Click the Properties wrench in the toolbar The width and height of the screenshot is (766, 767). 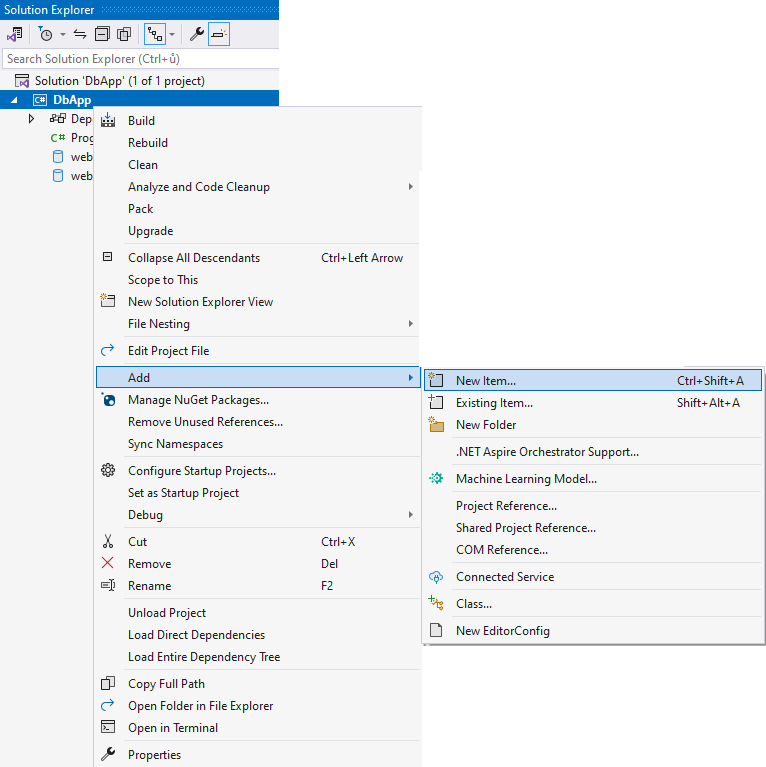tap(197, 34)
